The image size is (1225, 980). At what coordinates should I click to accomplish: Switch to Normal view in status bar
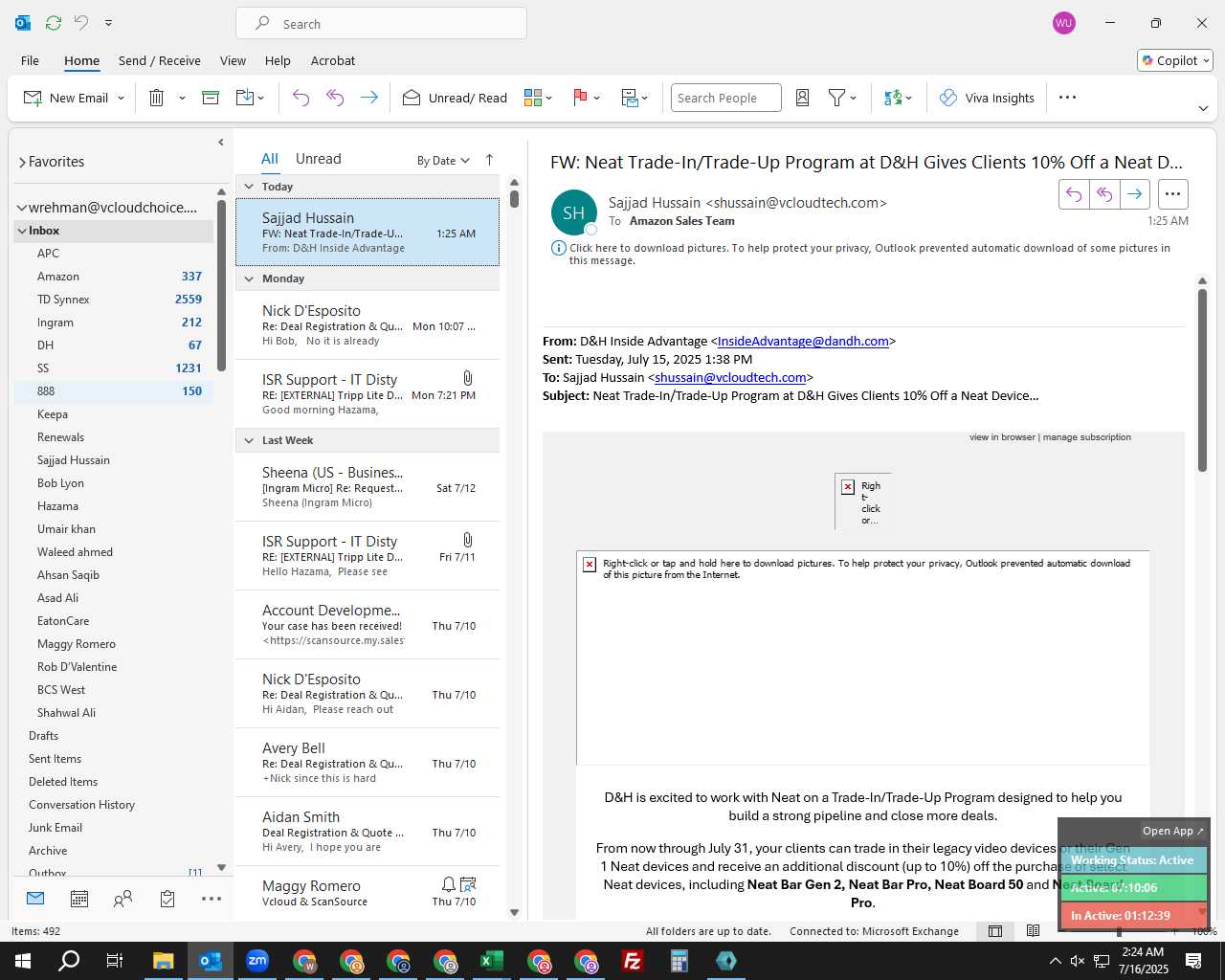coord(995,931)
